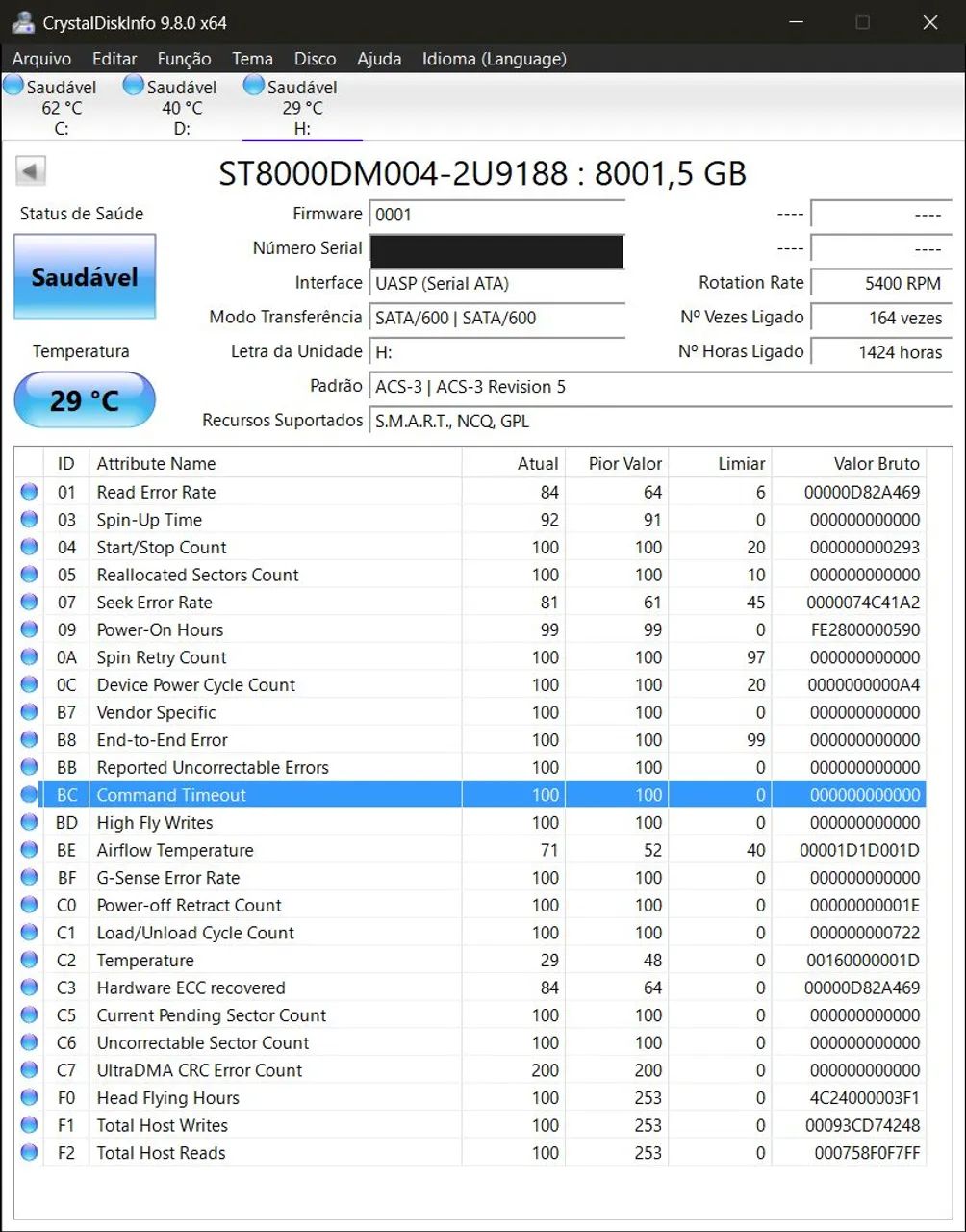Screen dimensions: 966x1232
Task: Click the Nº Vezes Ligado value 164 vezes
Action: 882,318
